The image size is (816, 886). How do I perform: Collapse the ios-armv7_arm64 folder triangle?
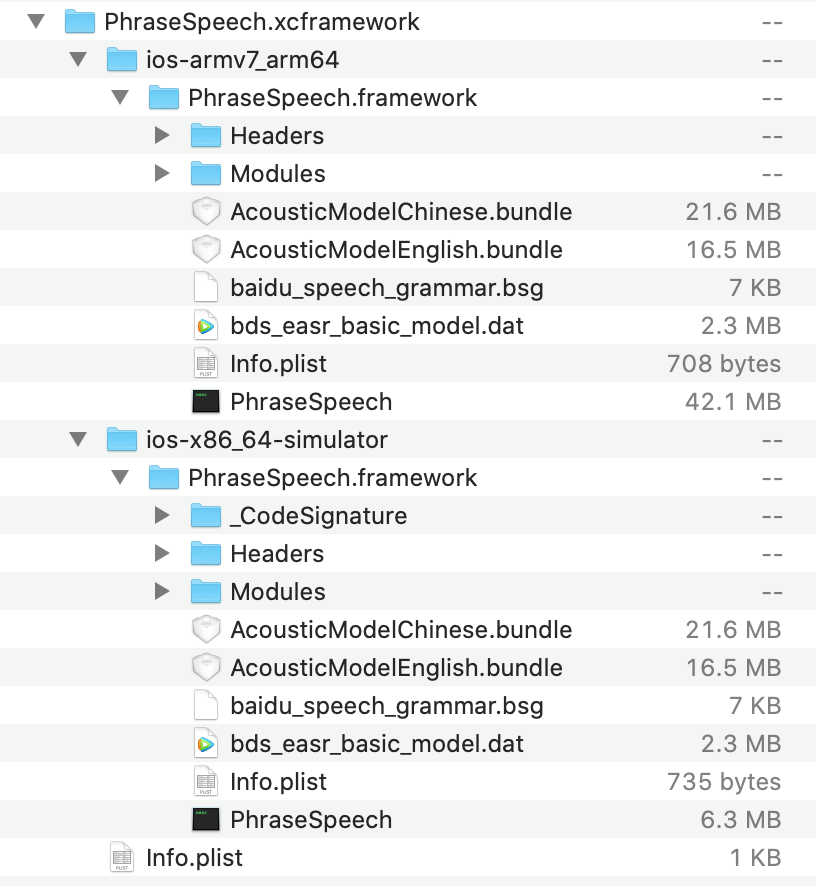point(79,60)
